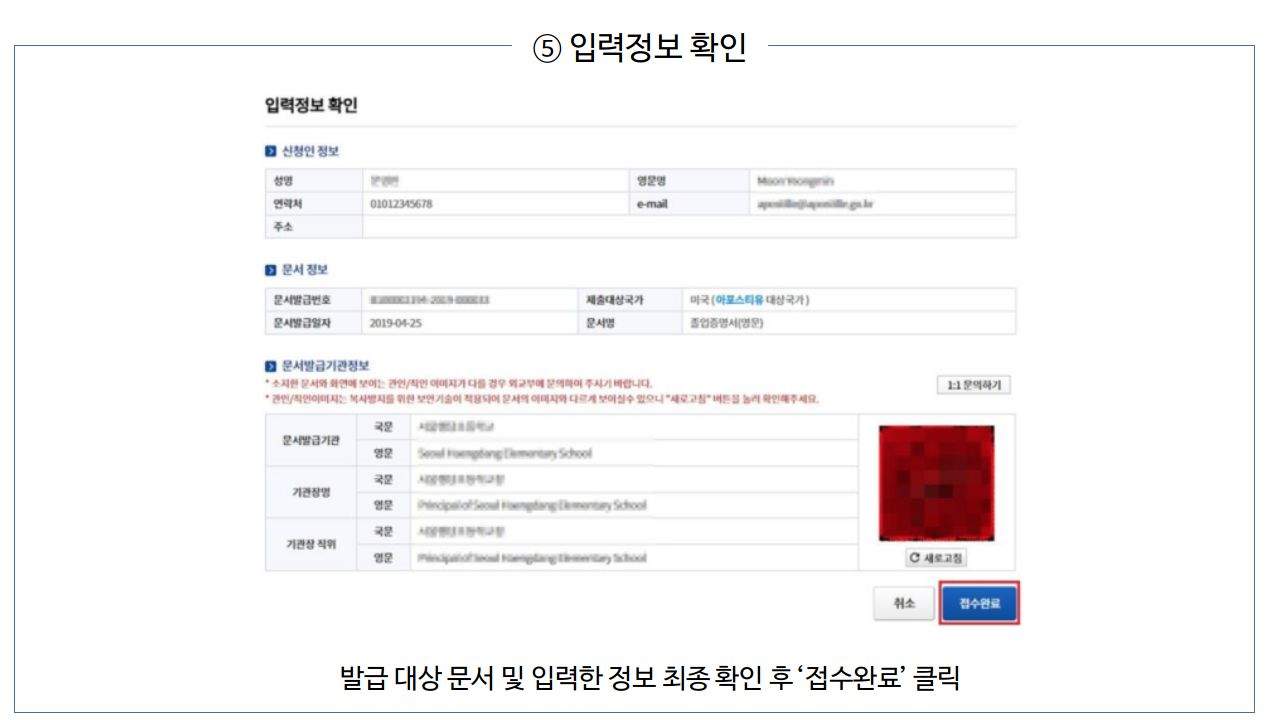The image size is (1280, 720).
Task: Open the 1:1 문의하기 inquiry button
Action: click(x=973, y=385)
